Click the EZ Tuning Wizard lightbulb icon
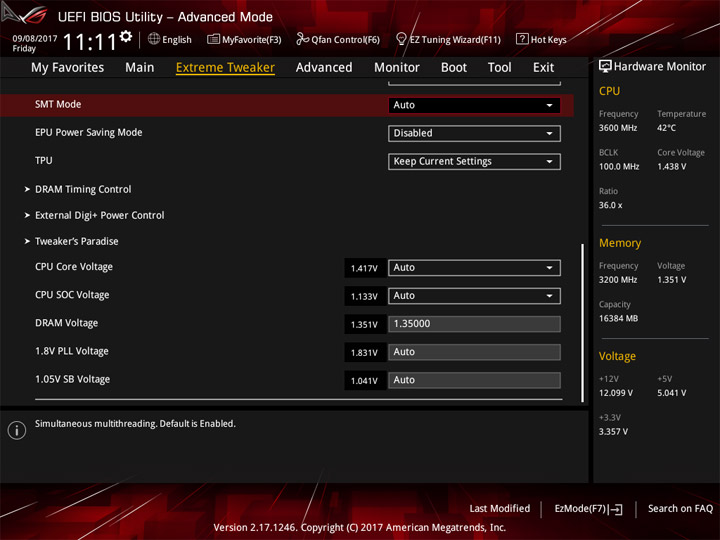This screenshot has height=540, width=720. (x=401, y=39)
